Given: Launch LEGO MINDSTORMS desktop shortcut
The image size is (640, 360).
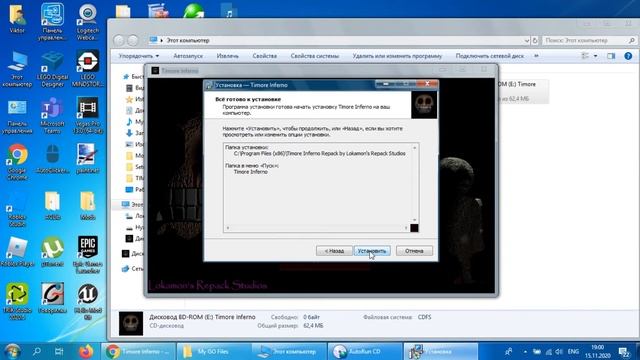Looking at the screenshot, I should [87, 69].
